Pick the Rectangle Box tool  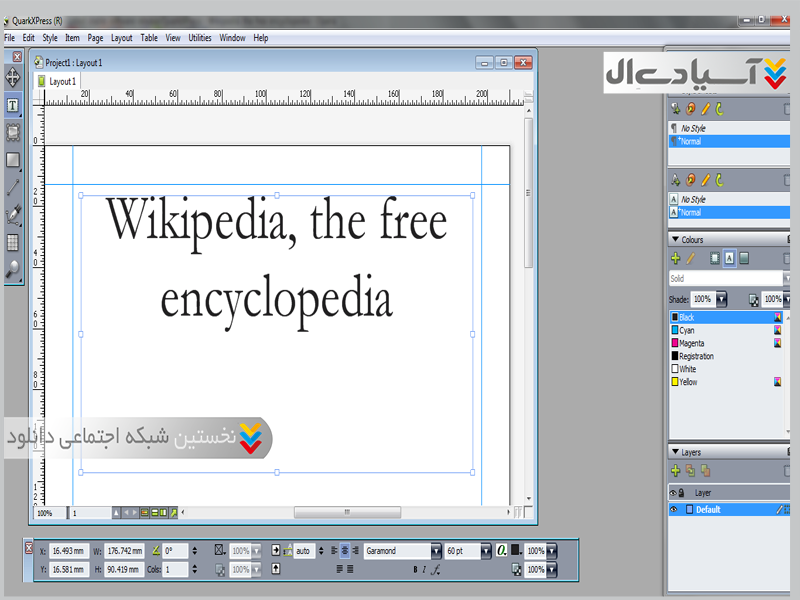(x=13, y=160)
